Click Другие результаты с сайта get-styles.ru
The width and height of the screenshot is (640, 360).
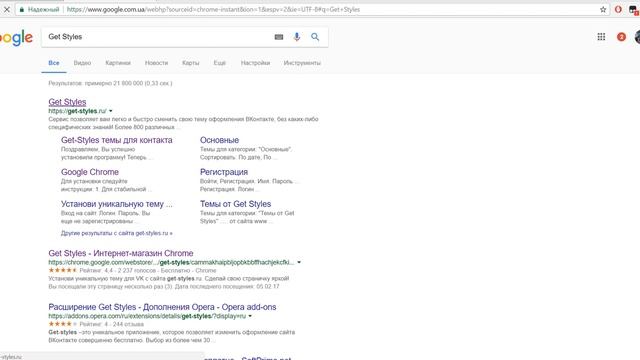click(x=117, y=233)
